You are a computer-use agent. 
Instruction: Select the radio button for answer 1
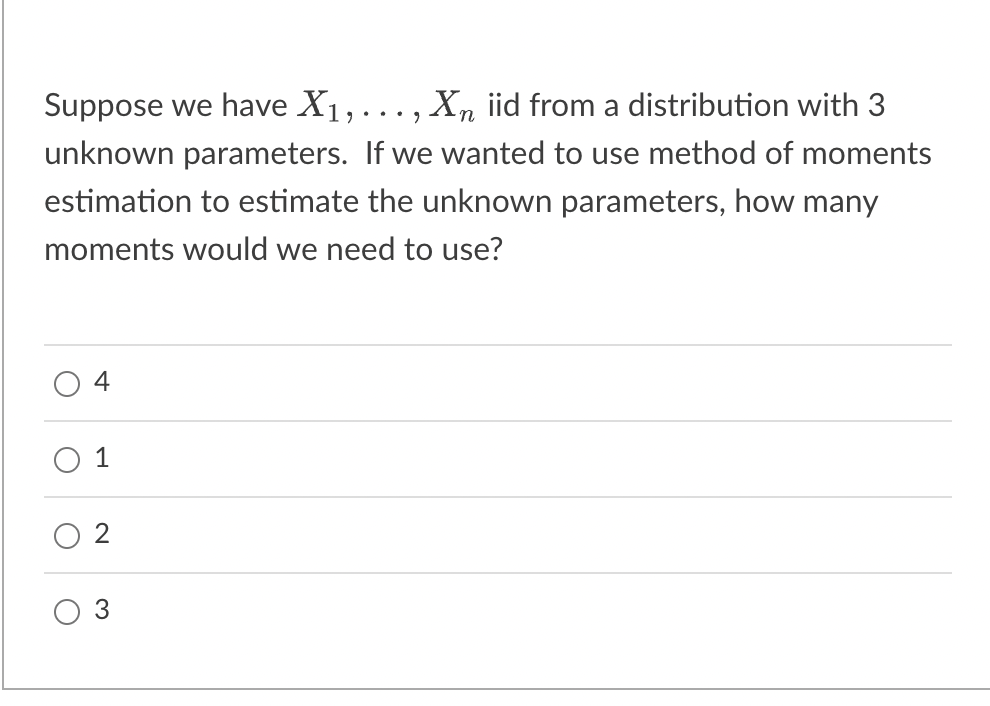point(66,459)
